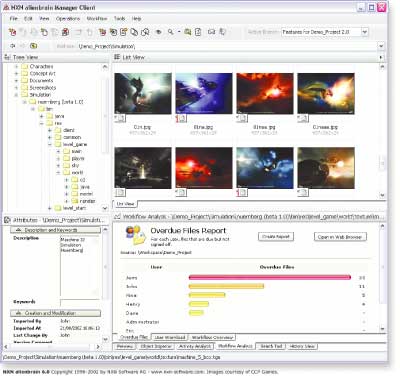Click the Create Report button
This screenshot has height=385, width=400.
(276, 237)
